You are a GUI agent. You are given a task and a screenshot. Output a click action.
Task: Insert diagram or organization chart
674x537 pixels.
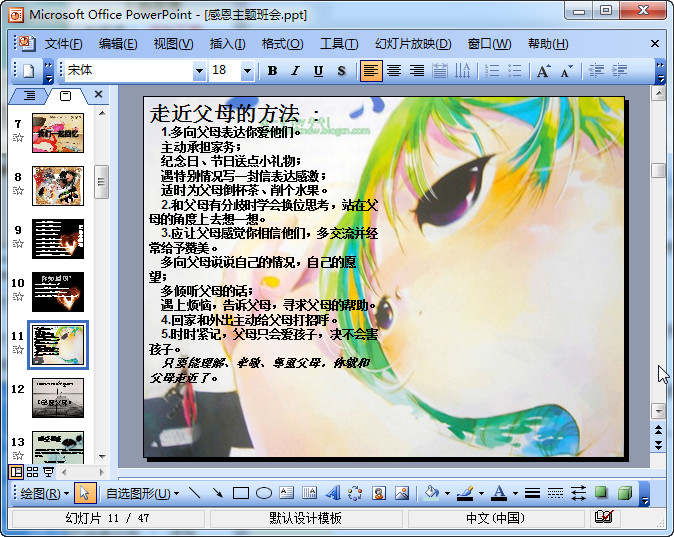355,493
